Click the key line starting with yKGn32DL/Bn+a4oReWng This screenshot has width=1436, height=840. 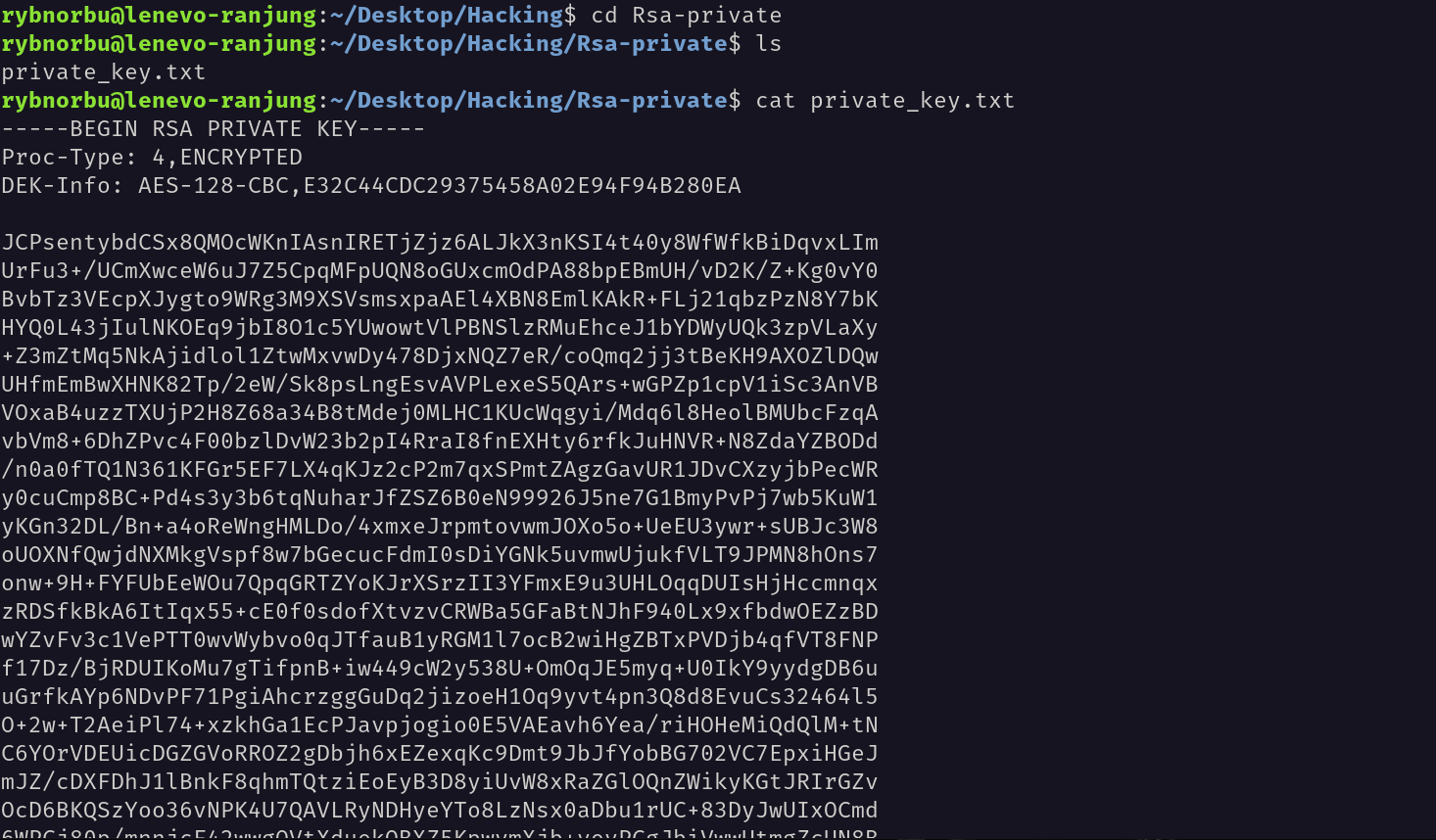(x=440, y=527)
